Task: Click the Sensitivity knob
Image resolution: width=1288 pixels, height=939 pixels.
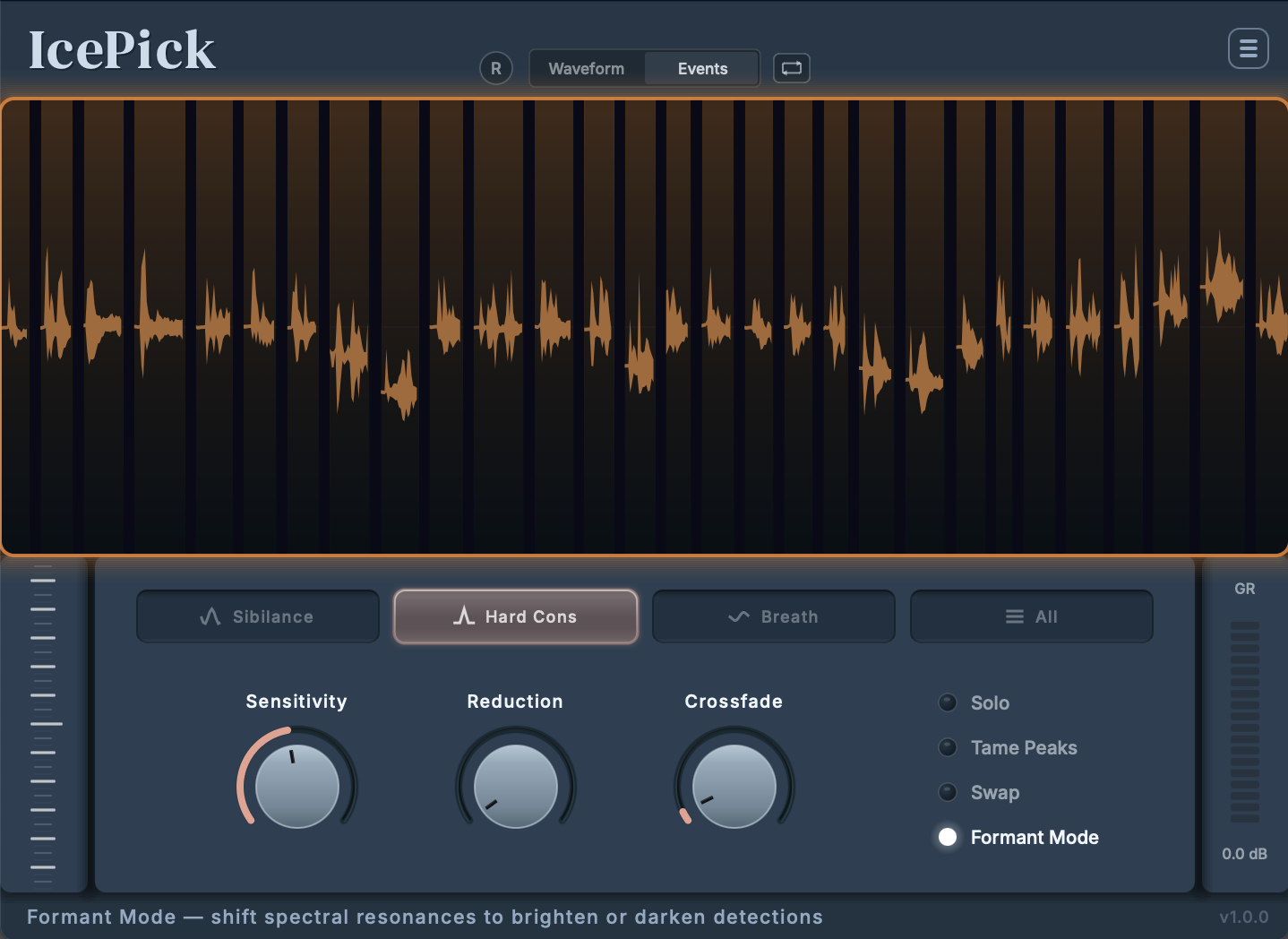Action: pyautogui.click(x=297, y=786)
